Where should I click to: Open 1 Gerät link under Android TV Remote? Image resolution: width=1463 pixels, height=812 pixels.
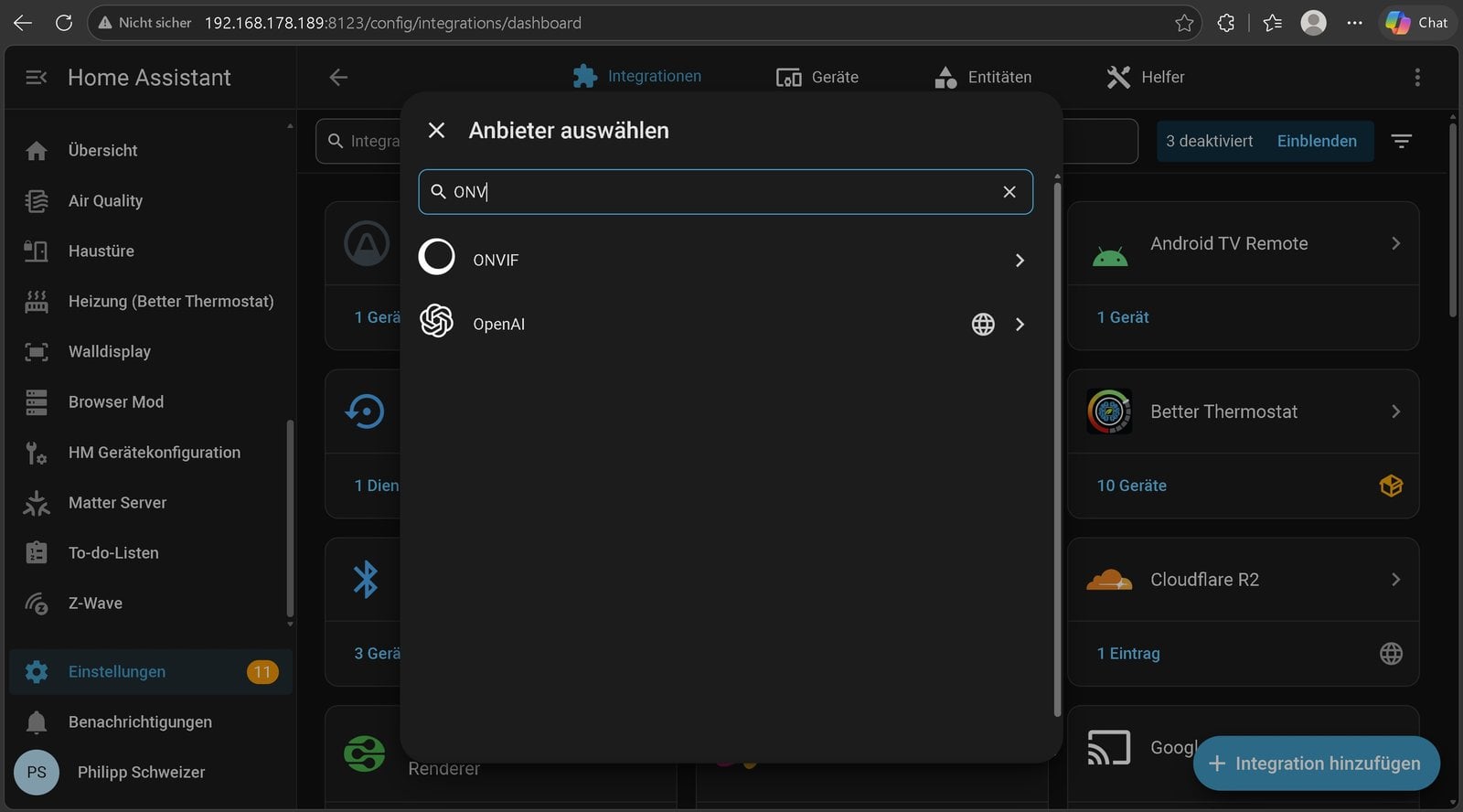point(1123,317)
